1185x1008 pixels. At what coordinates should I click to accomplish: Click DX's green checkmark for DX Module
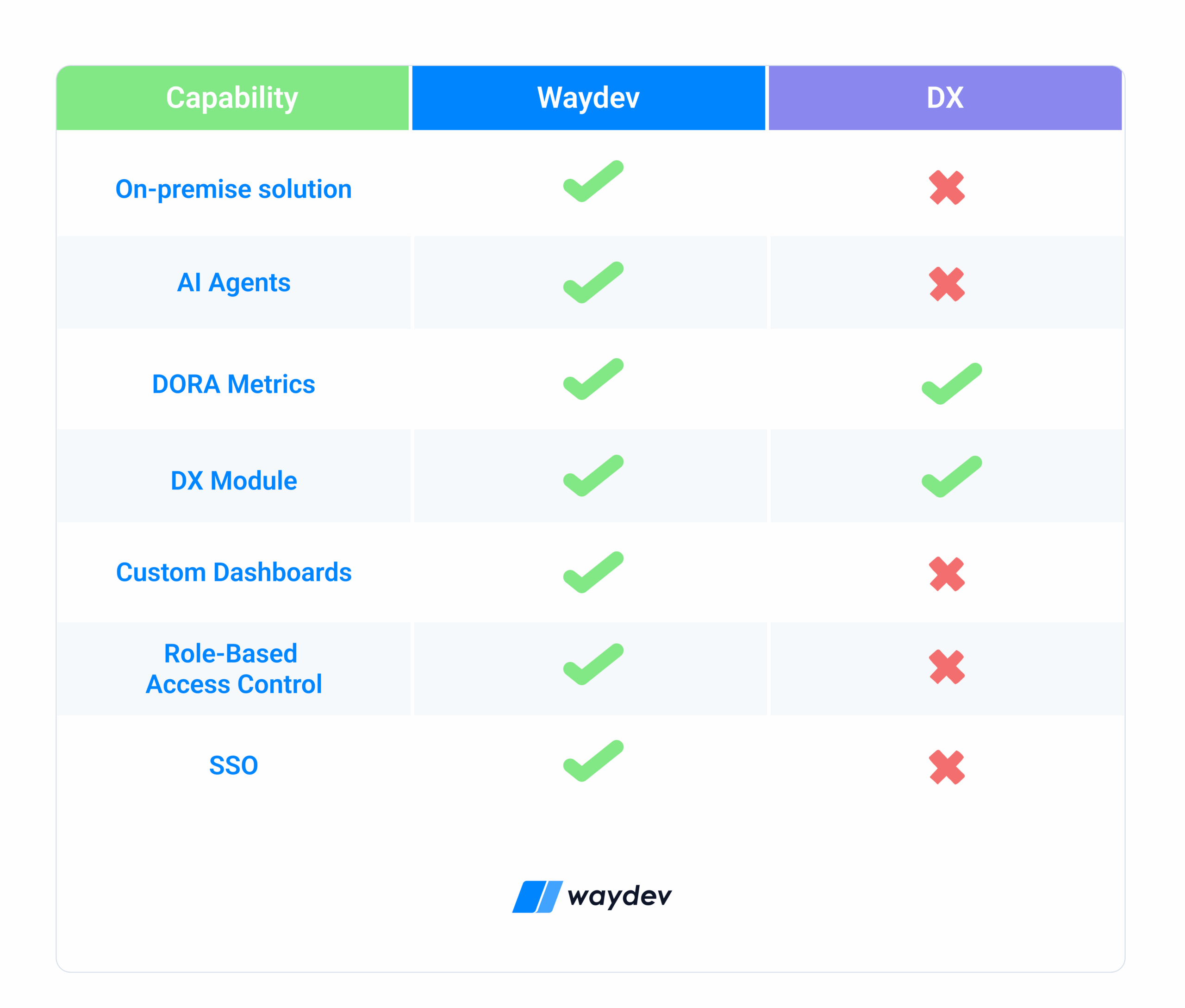(952, 476)
